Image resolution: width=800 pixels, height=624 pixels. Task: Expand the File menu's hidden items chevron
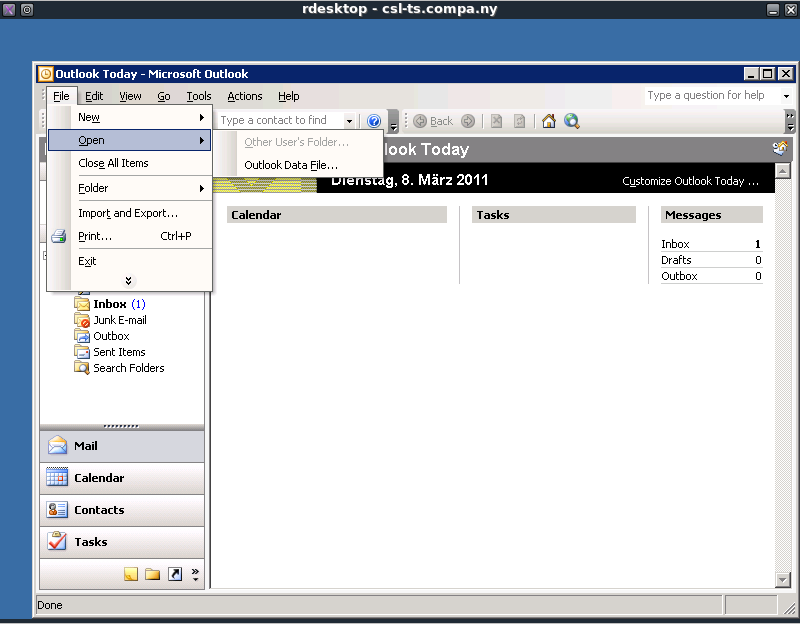128,281
